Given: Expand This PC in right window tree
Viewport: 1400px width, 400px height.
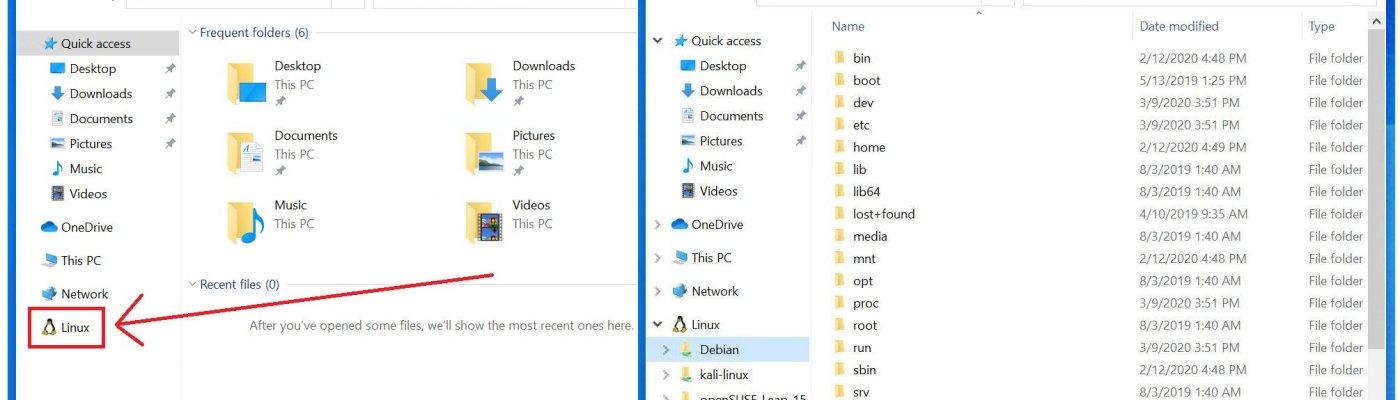Looking at the screenshot, I should [x=657, y=258].
